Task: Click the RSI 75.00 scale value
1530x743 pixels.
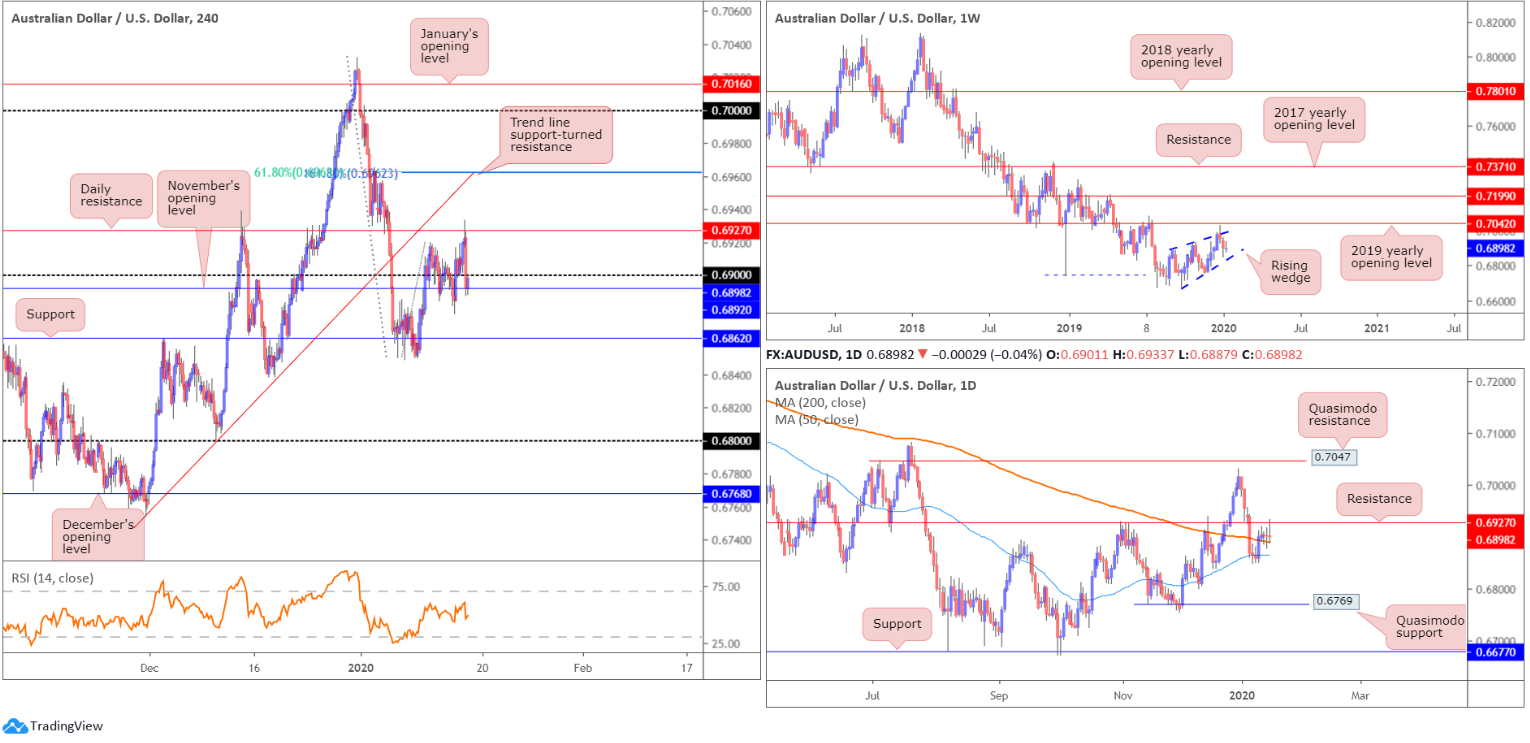Action: 726,587
